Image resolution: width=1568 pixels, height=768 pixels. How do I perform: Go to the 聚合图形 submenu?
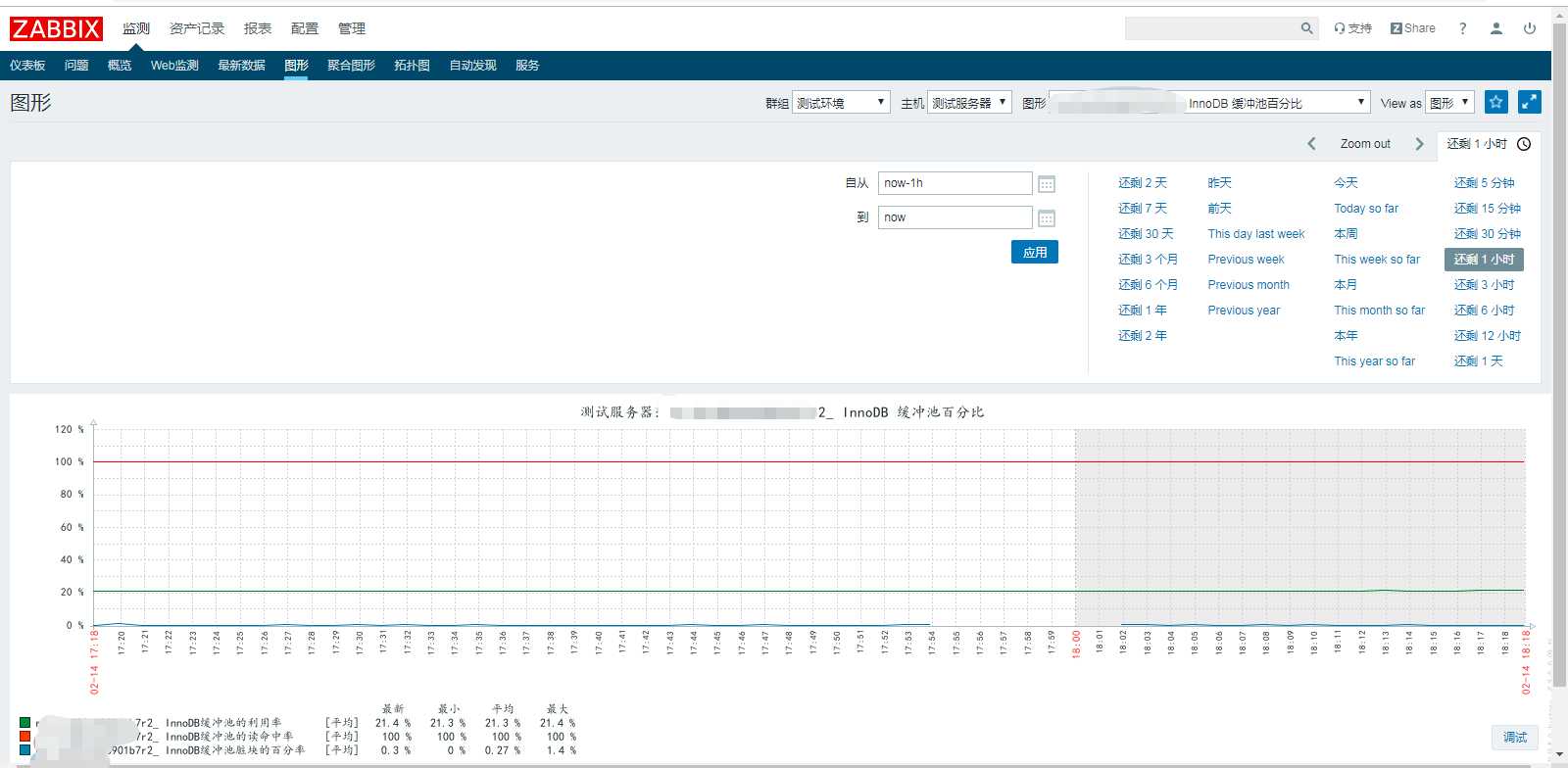pyautogui.click(x=351, y=66)
